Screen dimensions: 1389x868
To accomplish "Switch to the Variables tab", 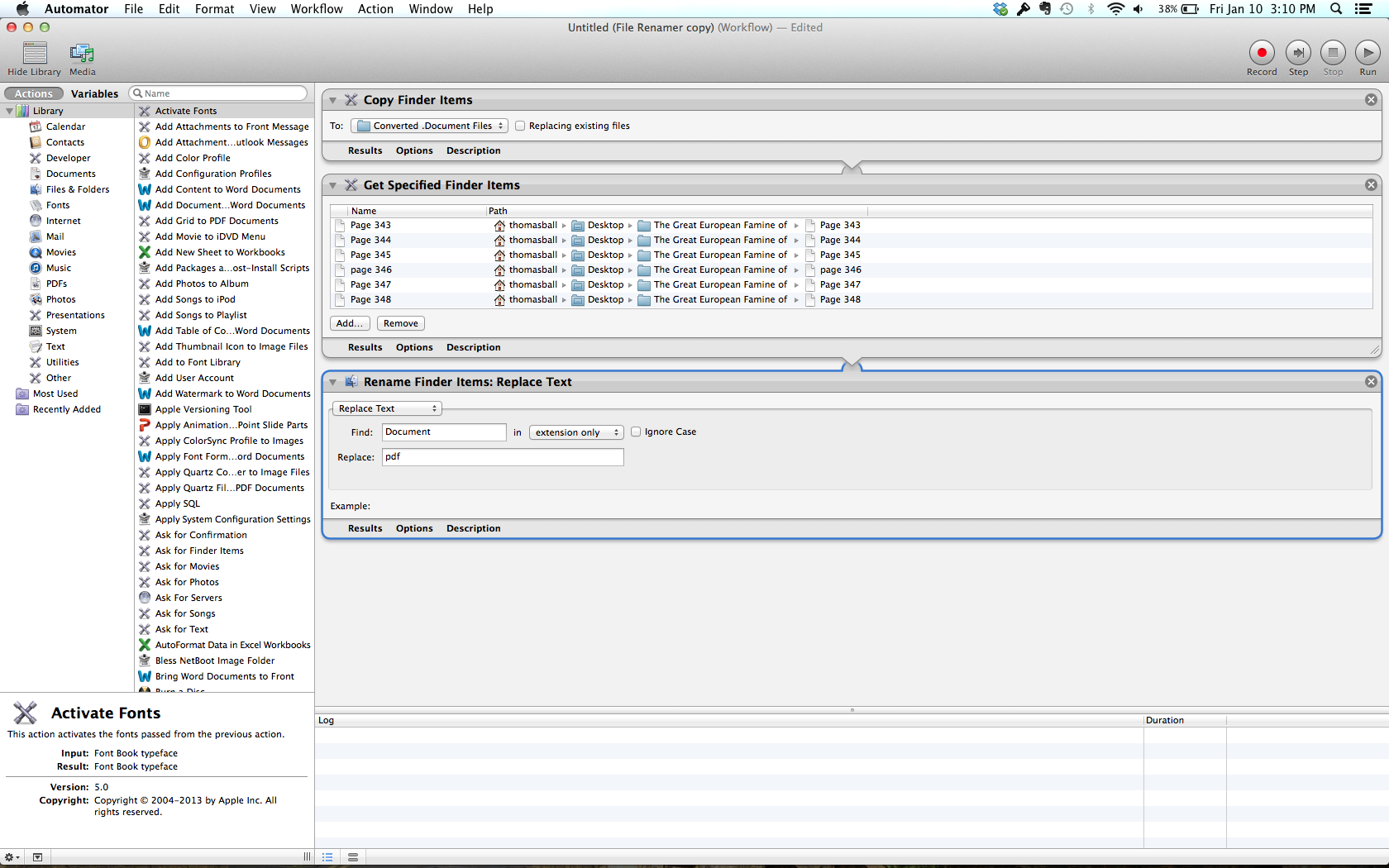I will pyautogui.click(x=94, y=93).
